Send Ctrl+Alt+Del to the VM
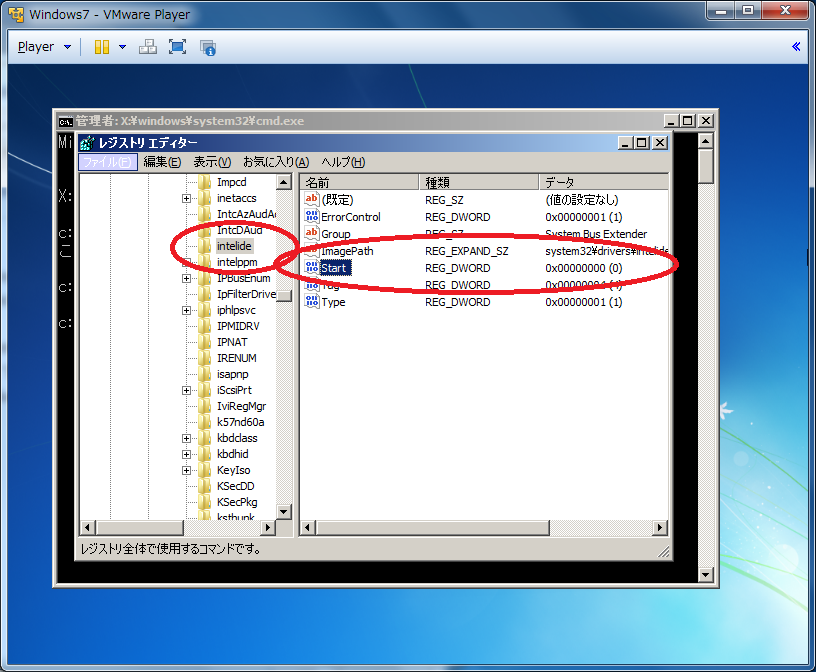The width and height of the screenshot is (816, 672). 148,47
